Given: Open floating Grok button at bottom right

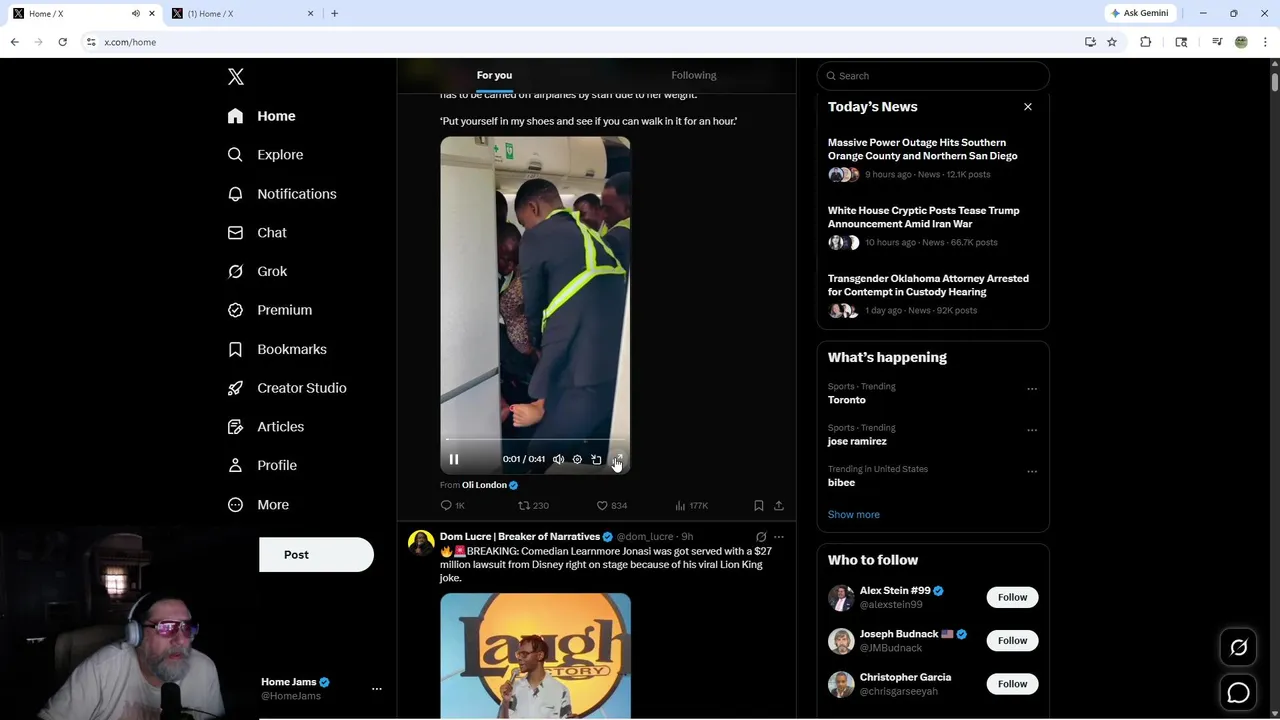Looking at the screenshot, I should (x=1238, y=648).
